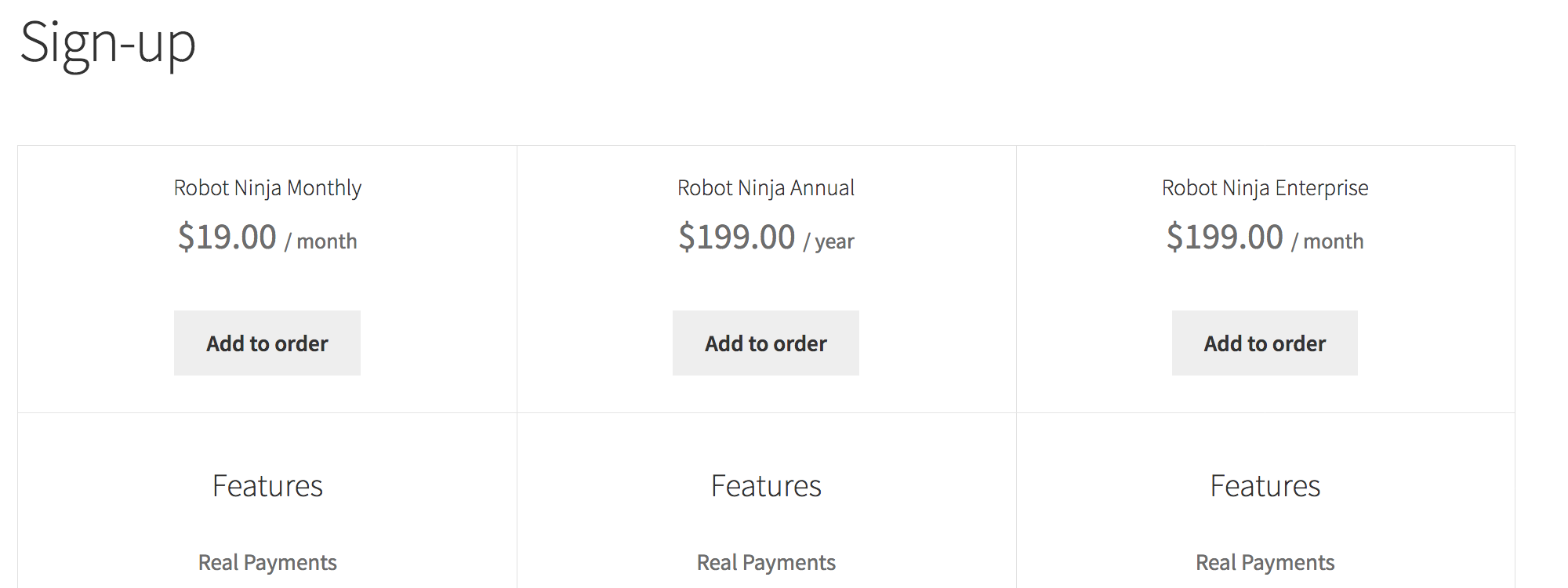The width and height of the screenshot is (1568, 588).
Task: Open Features section for Monthly plan
Action: (x=267, y=485)
